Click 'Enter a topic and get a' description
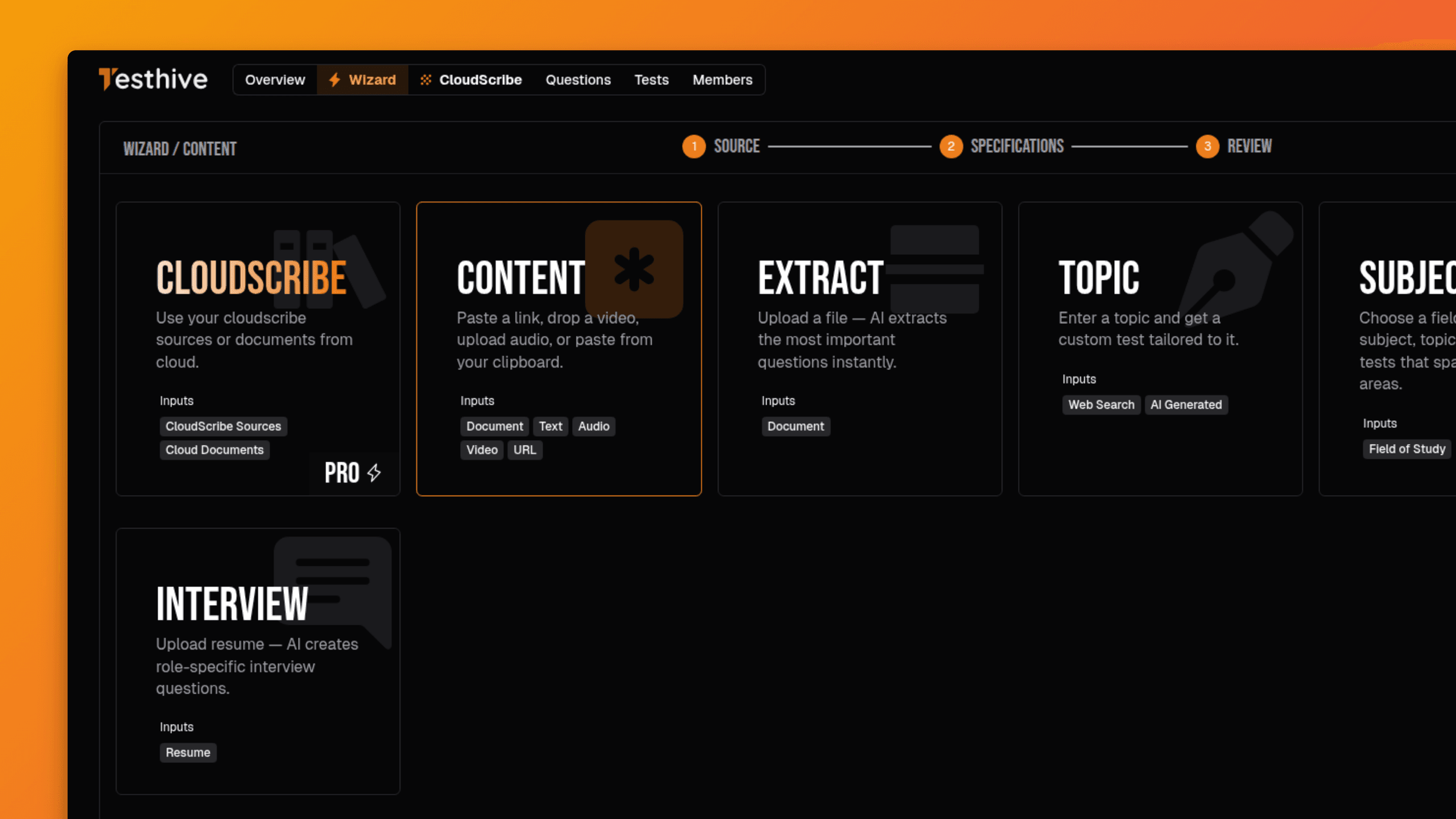 1148,329
